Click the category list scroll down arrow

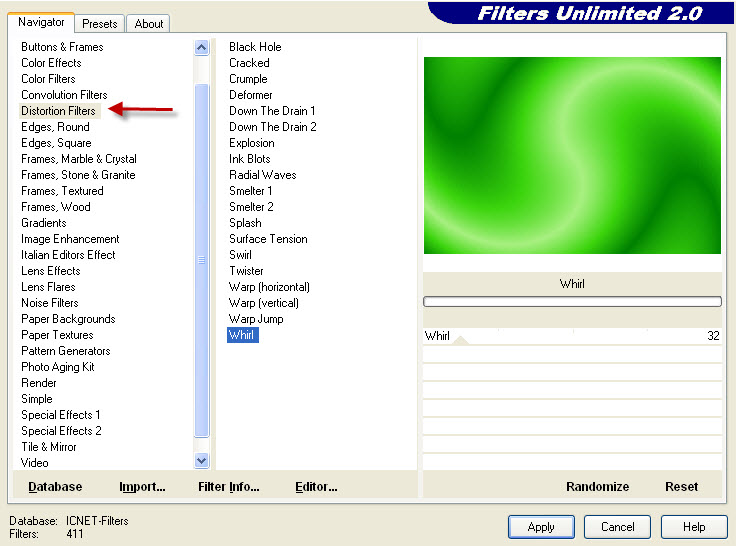pos(201,461)
